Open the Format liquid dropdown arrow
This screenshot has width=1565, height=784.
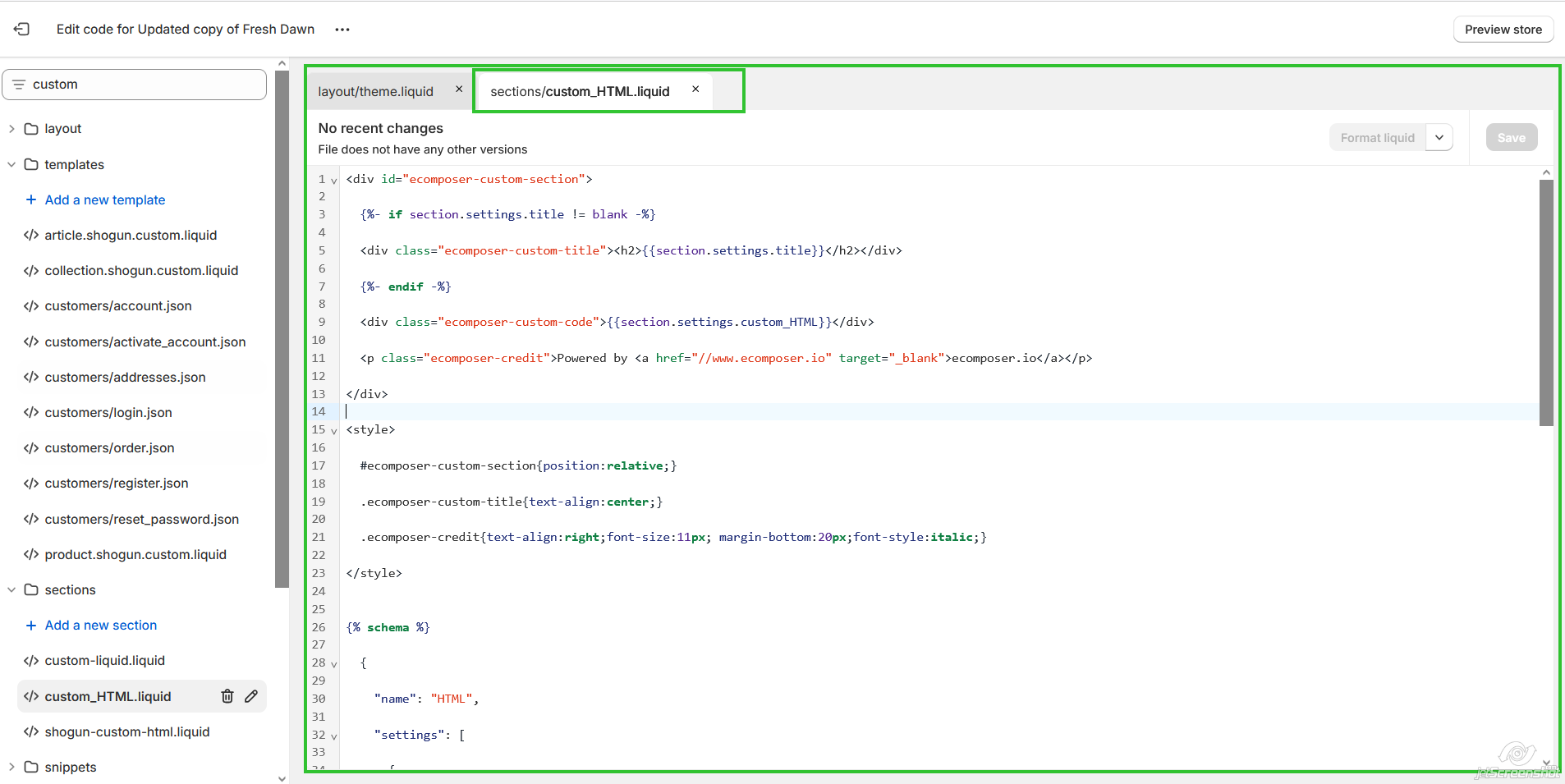click(1439, 138)
